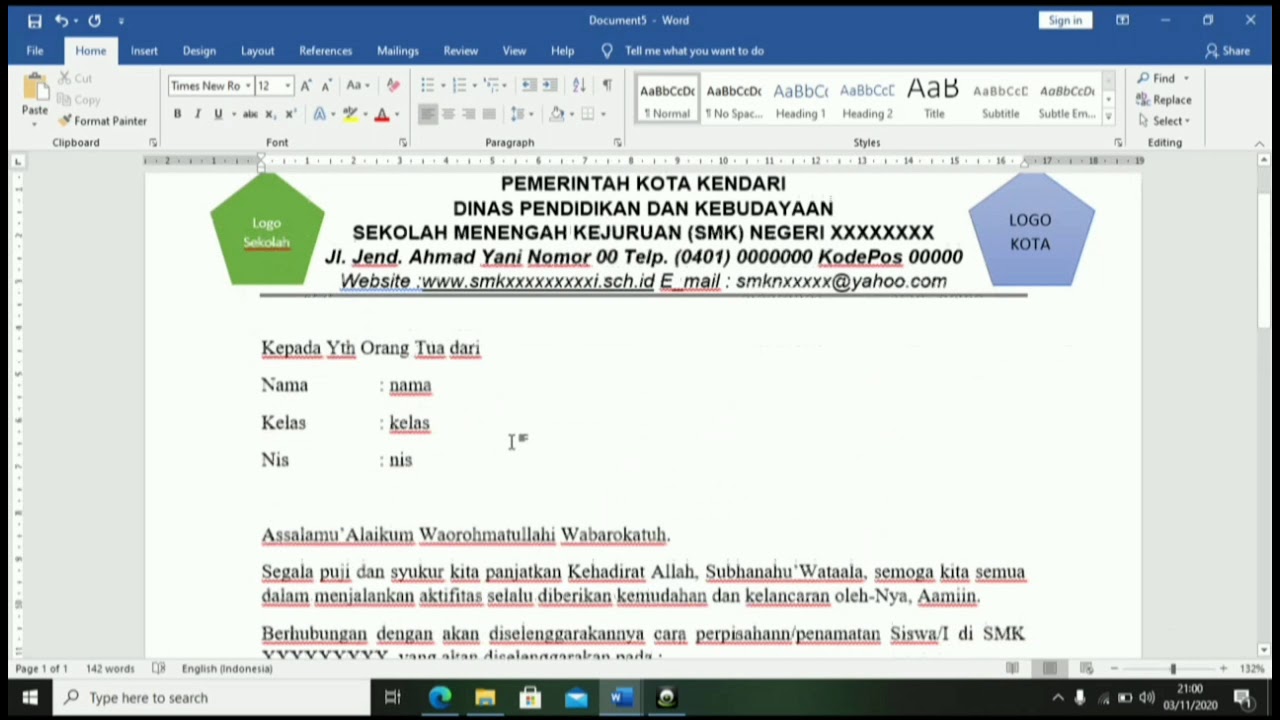
Task: Apply superscript formatting
Action: tap(290, 114)
